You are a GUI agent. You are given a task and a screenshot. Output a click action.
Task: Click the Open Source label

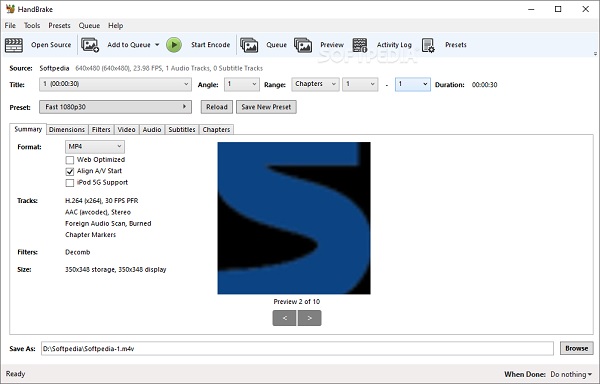[x=51, y=45]
